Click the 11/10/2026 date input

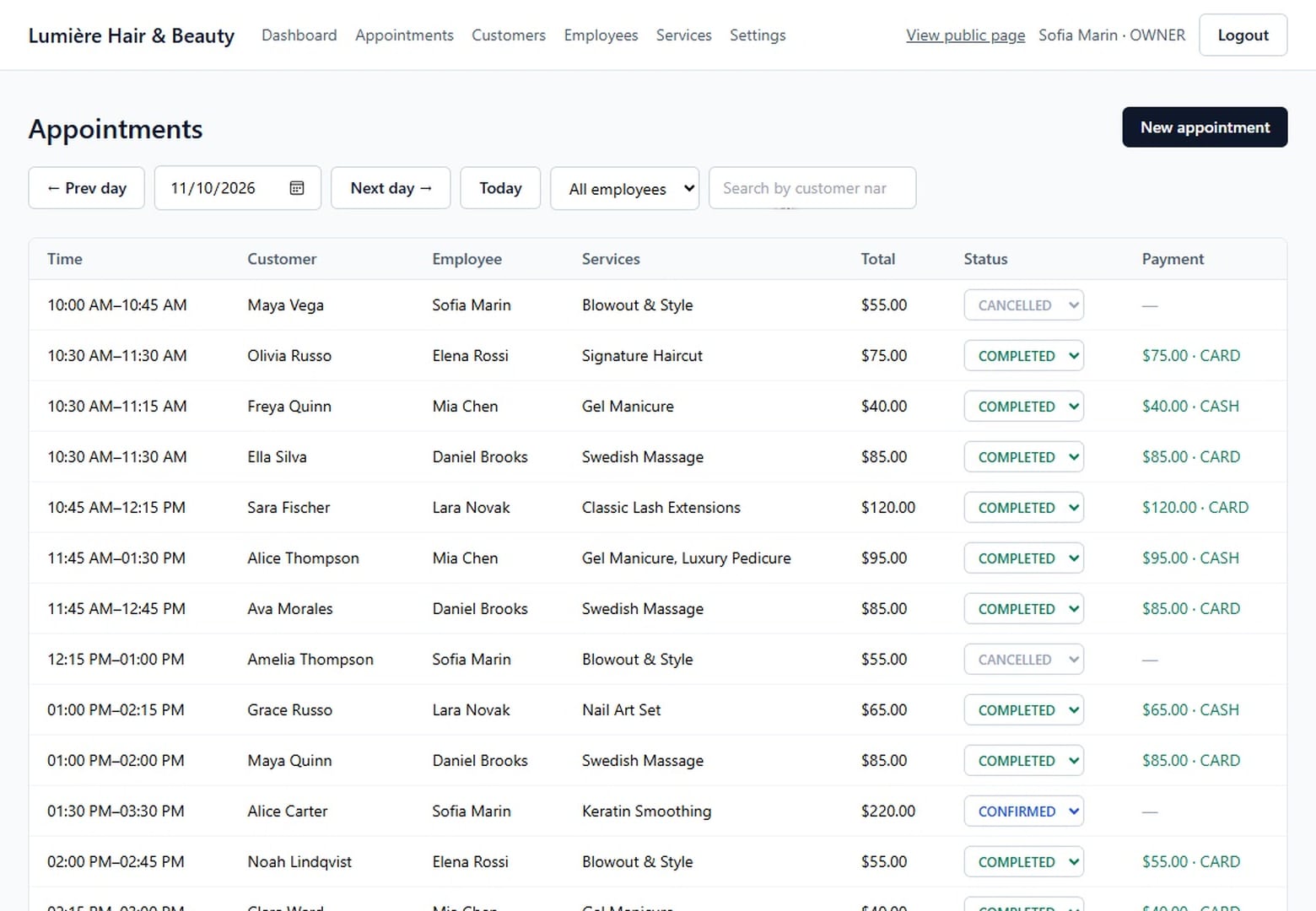[x=238, y=188]
